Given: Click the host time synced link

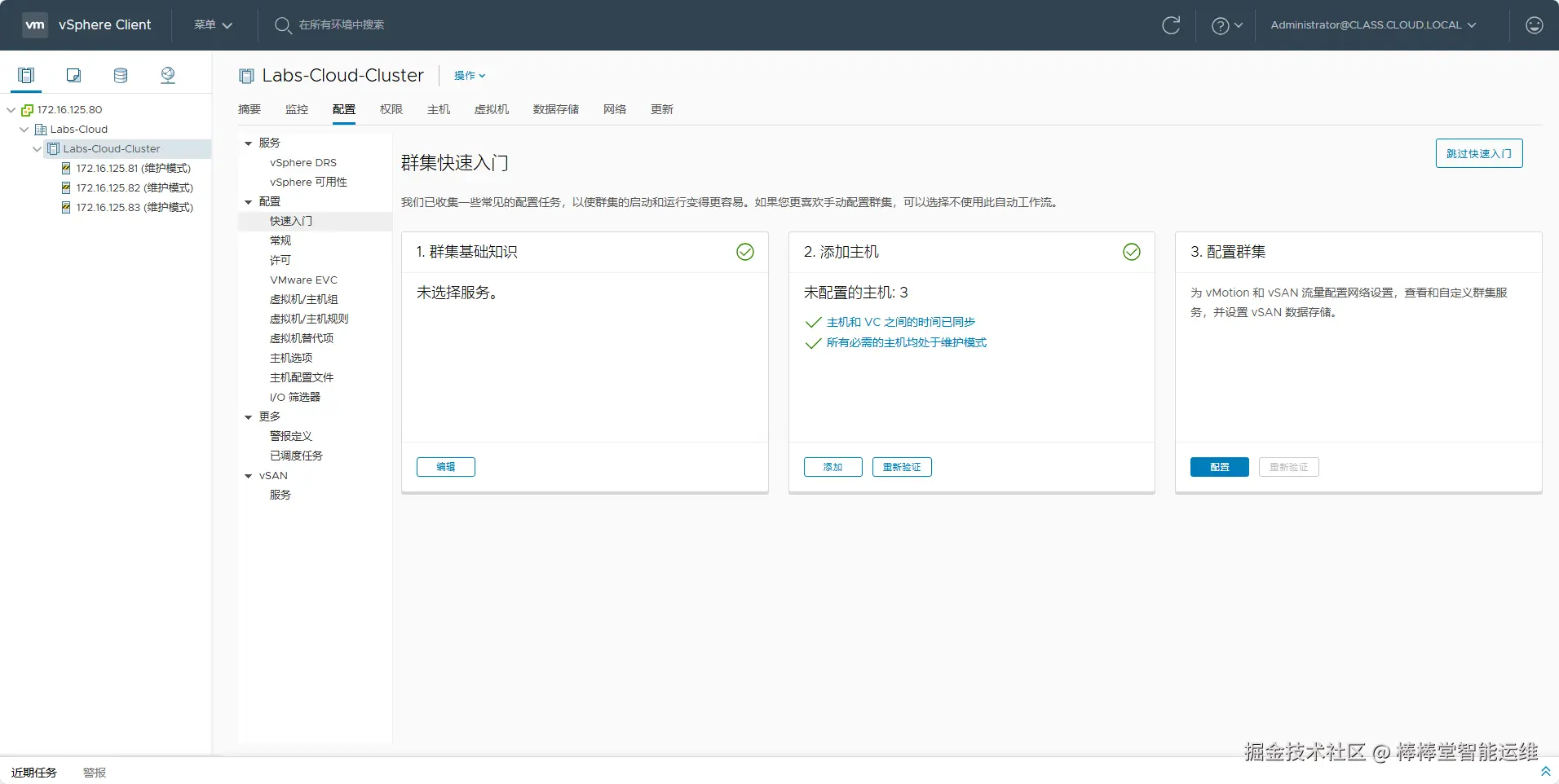Looking at the screenshot, I should pyautogui.click(x=901, y=322).
